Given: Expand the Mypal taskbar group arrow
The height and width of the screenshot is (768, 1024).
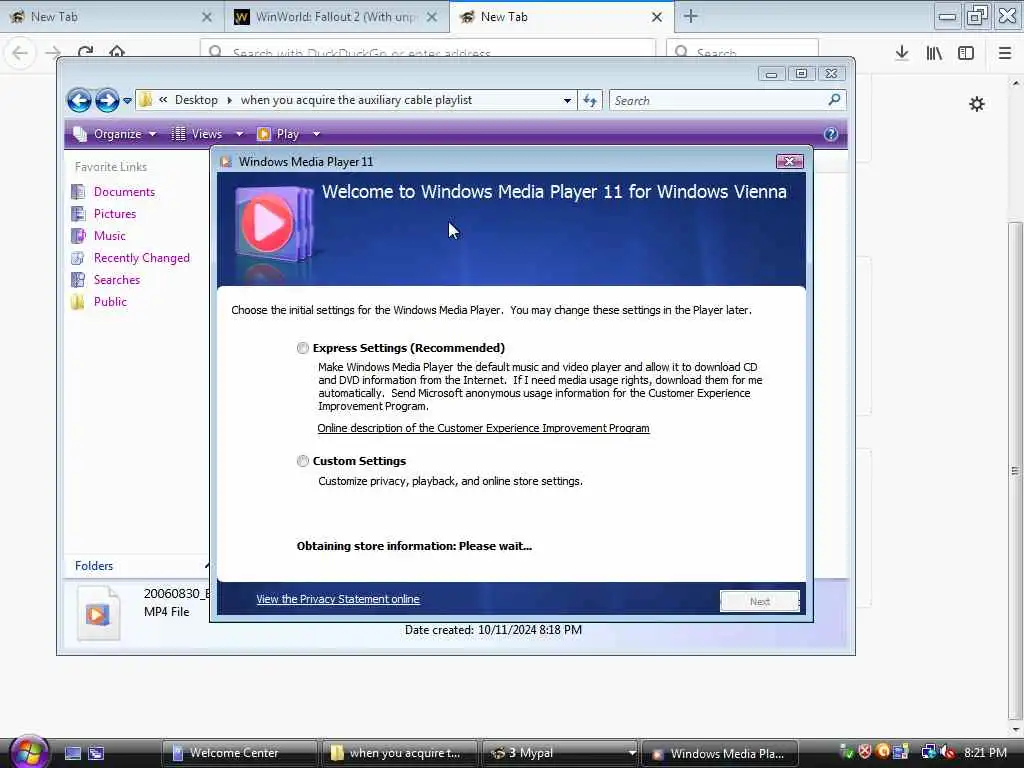Looking at the screenshot, I should point(631,753).
